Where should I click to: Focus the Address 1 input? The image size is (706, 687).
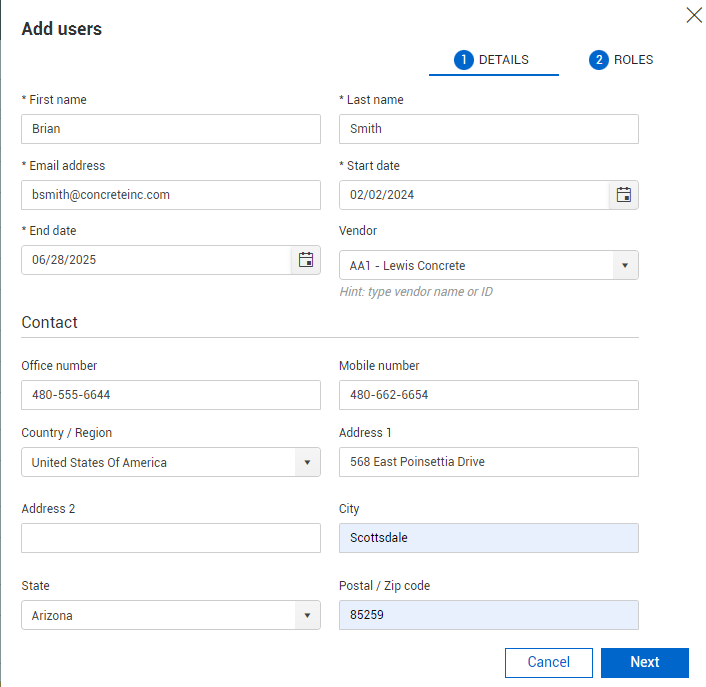click(x=488, y=462)
